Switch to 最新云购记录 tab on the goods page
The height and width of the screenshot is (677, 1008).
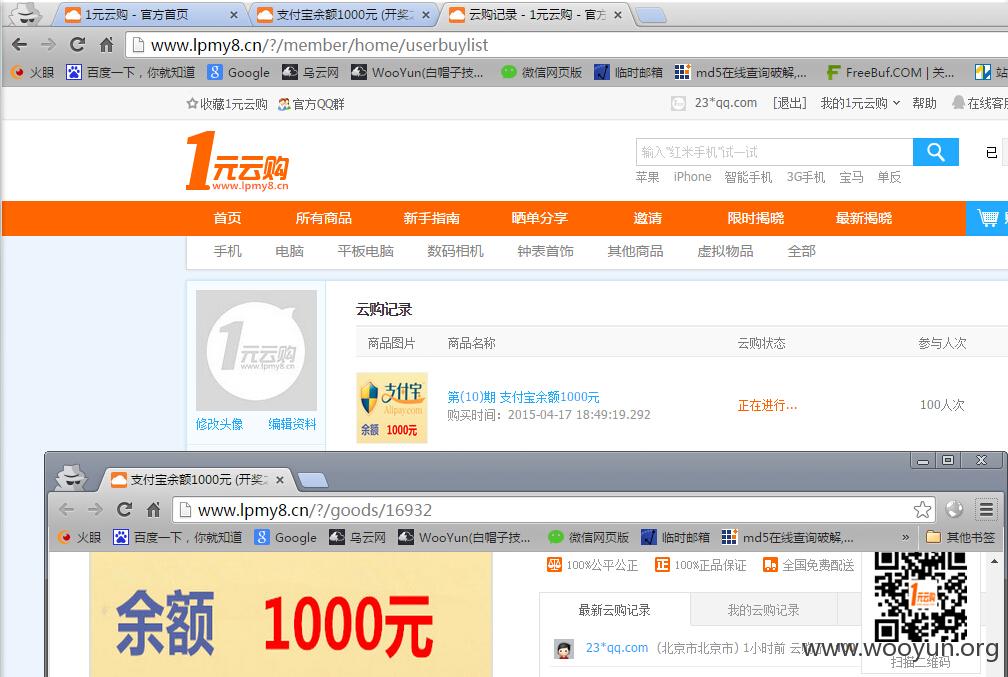coord(615,610)
